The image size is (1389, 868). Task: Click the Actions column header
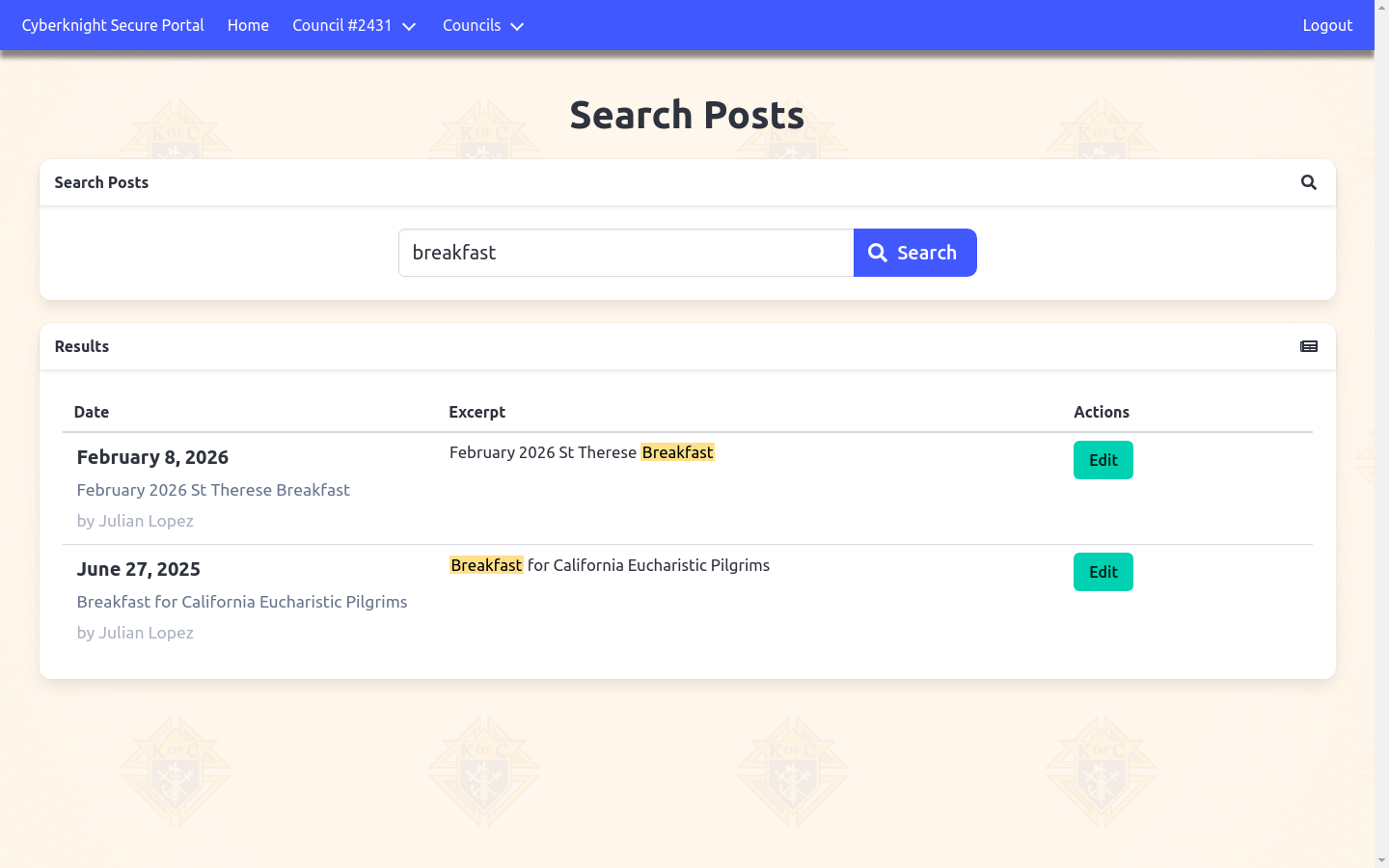coord(1101,412)
